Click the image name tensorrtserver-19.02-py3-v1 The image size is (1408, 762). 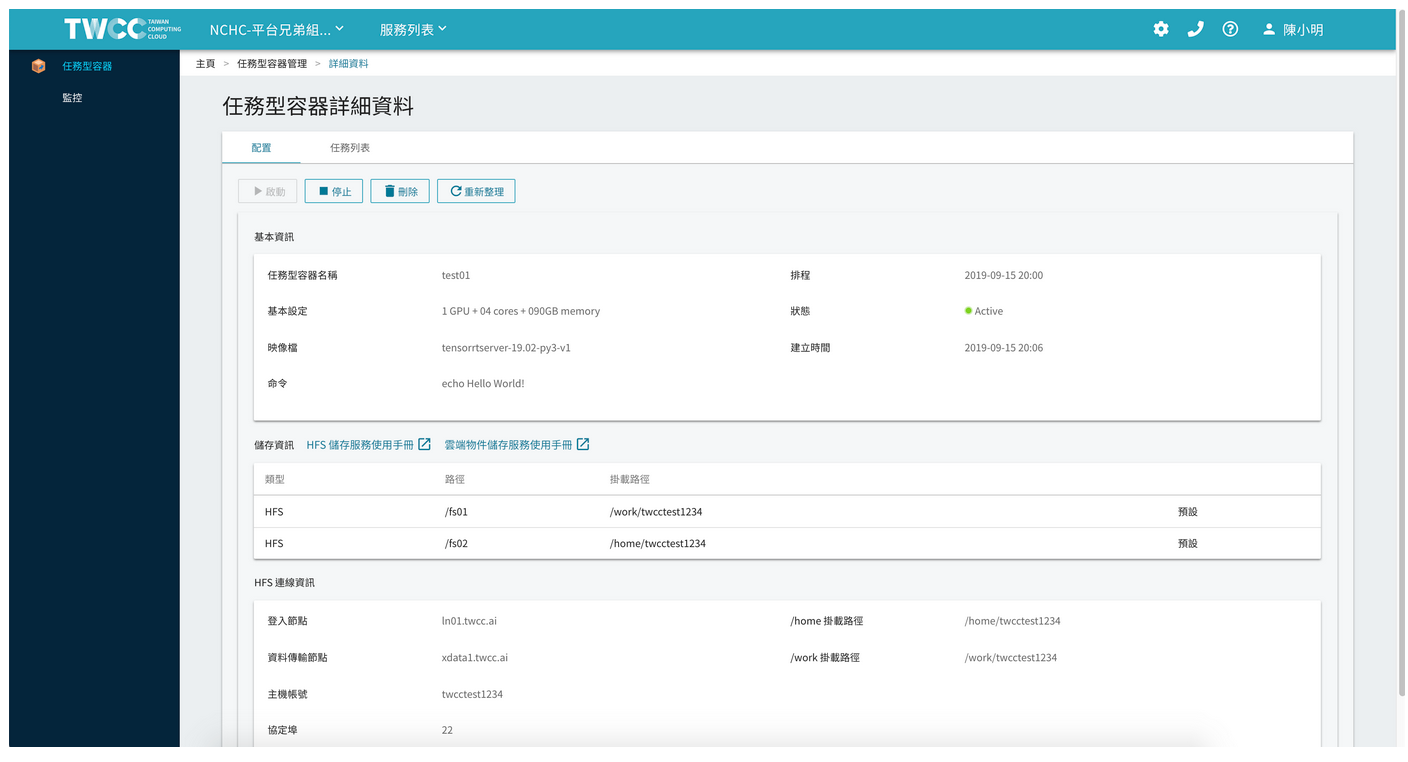coord(506,348)
